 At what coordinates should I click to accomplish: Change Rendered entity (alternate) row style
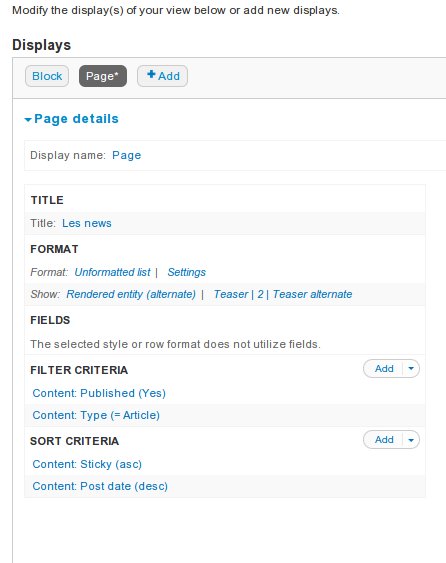tap(131, 294)
